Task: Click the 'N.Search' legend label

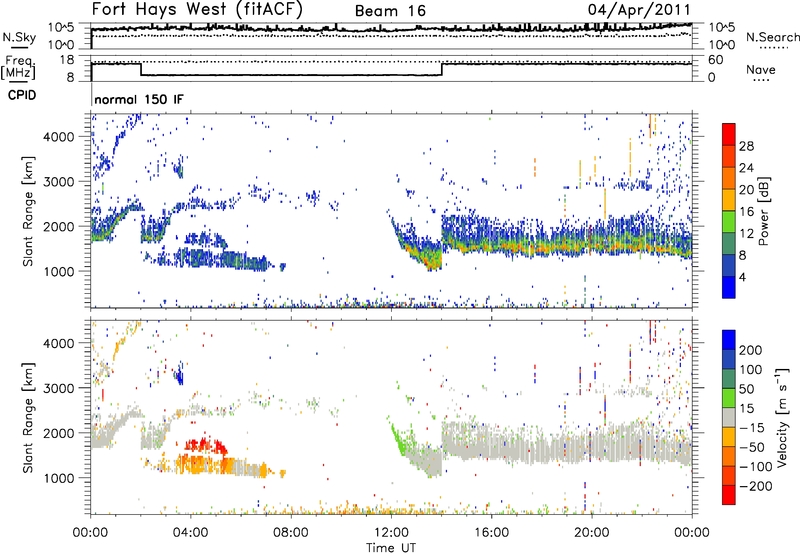Action: pos(772,37)
